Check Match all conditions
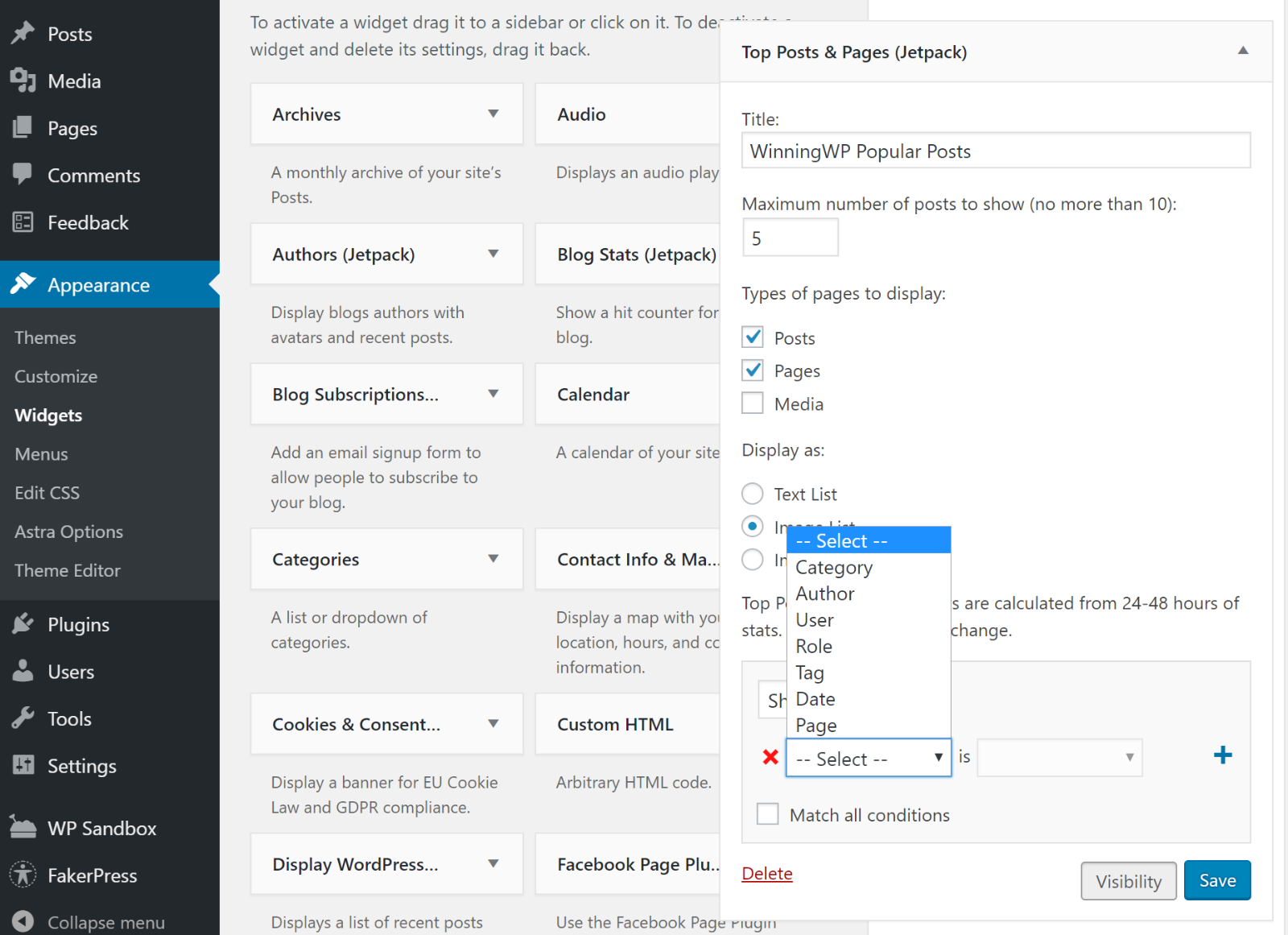The width and height of the screenshot is (1288, 935). coord(768,813)
